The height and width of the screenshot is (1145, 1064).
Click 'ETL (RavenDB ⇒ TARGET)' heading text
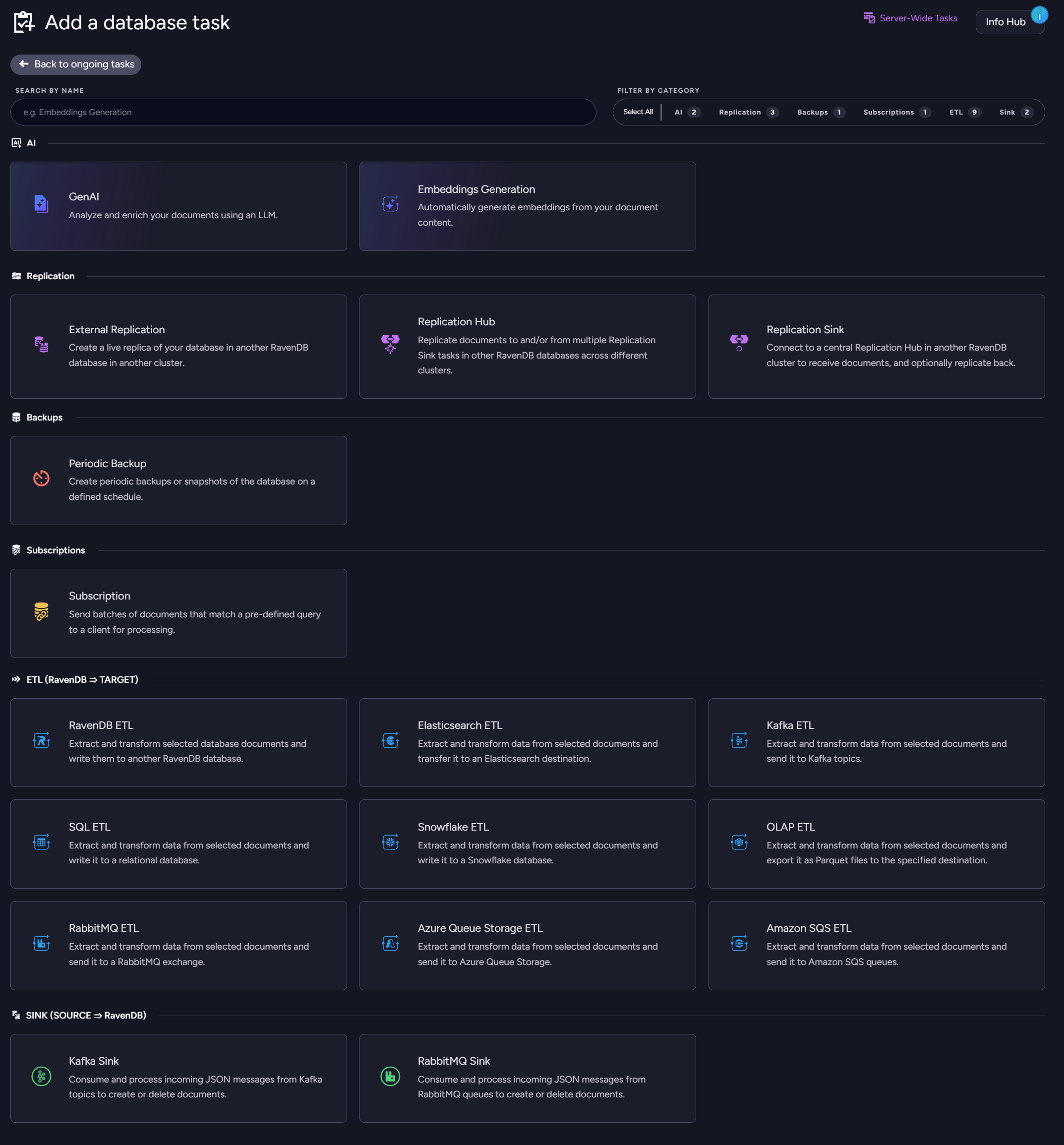click(82, 680)
